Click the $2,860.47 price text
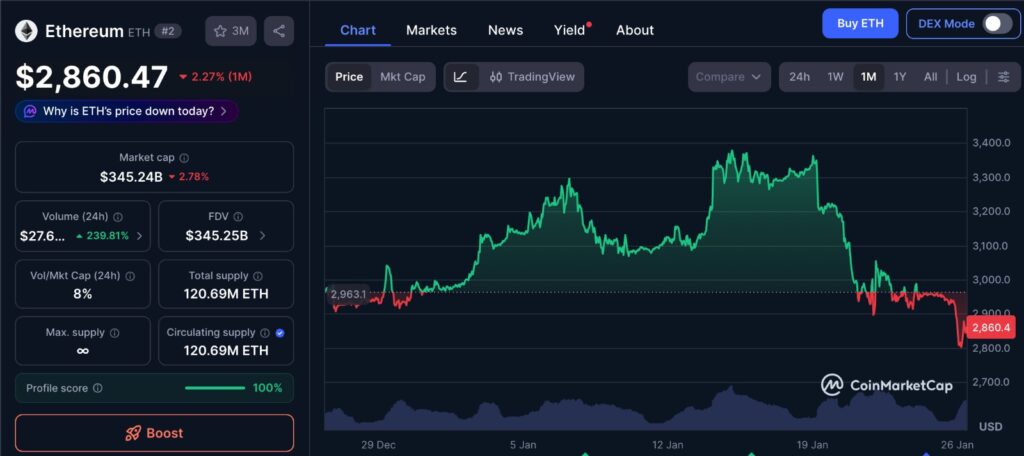Screen dimensions: 1024x456 tap(92, 77)
